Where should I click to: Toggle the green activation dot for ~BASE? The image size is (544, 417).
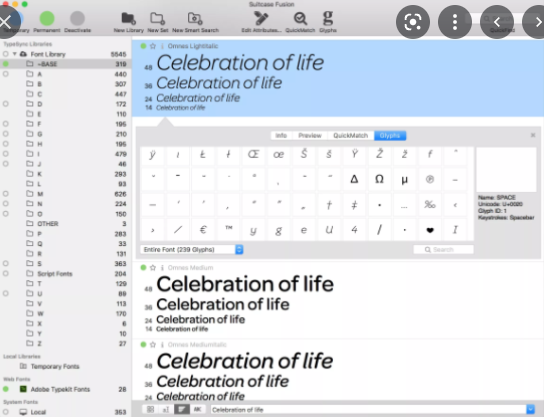click(x=6, y=64)
